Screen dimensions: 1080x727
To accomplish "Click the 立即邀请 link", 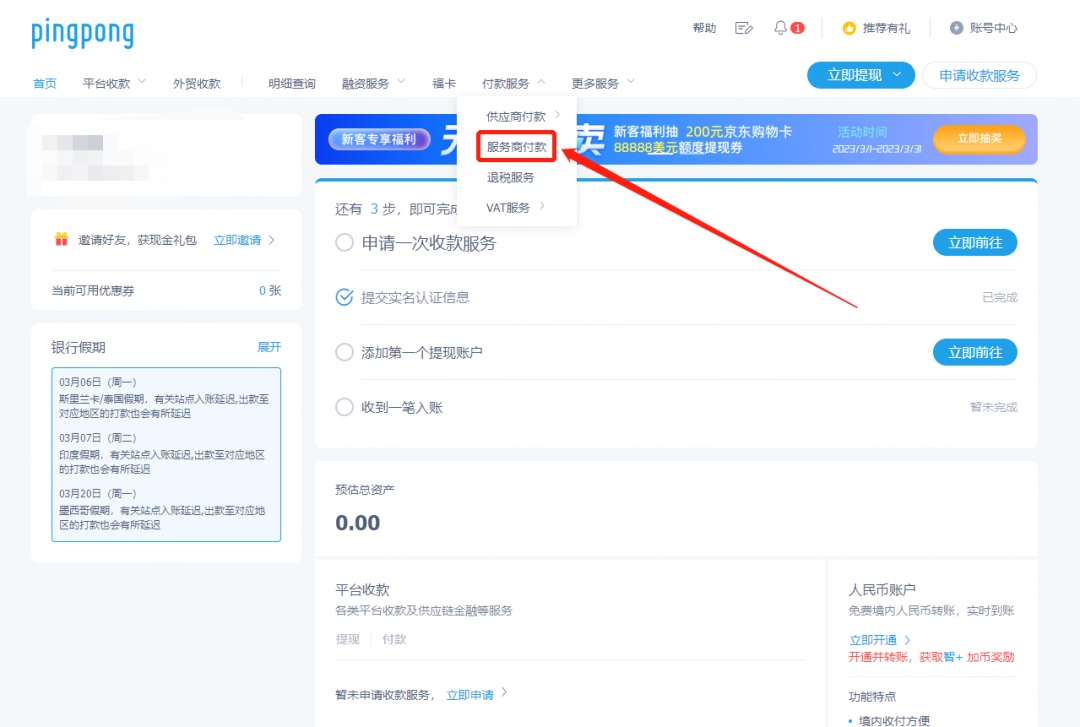I will click(243, 240).
